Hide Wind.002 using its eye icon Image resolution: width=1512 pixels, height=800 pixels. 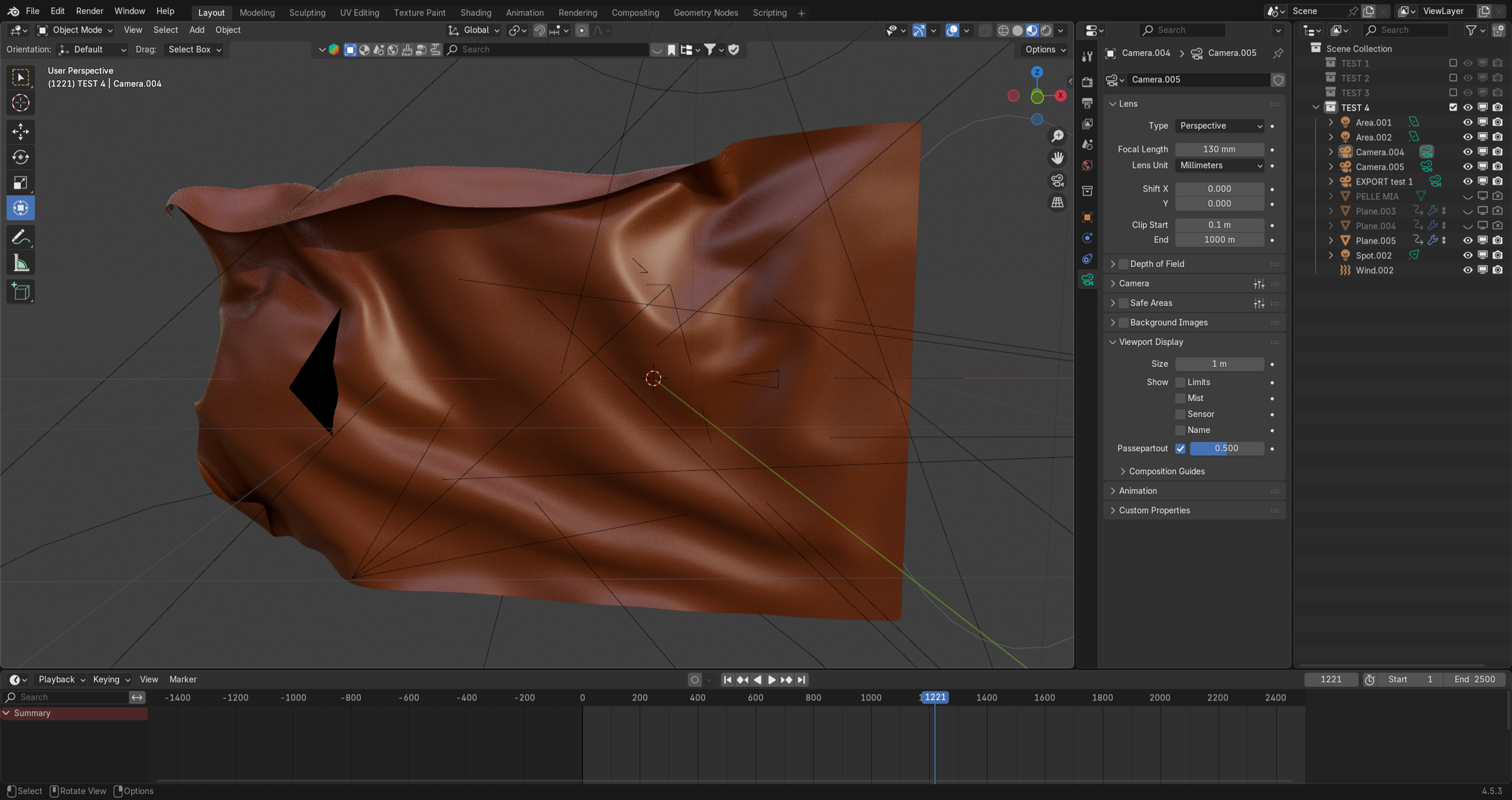click(x=1467, y=270)
